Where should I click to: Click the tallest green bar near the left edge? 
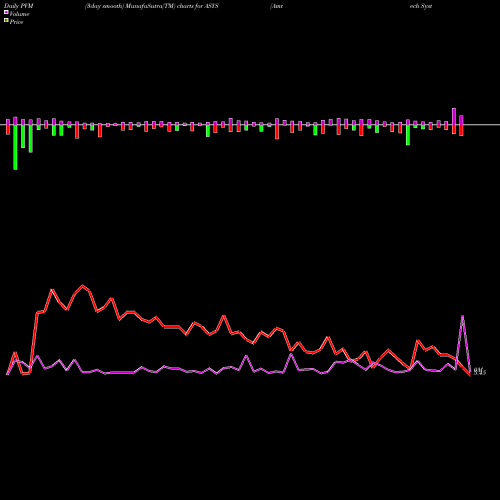15,147
